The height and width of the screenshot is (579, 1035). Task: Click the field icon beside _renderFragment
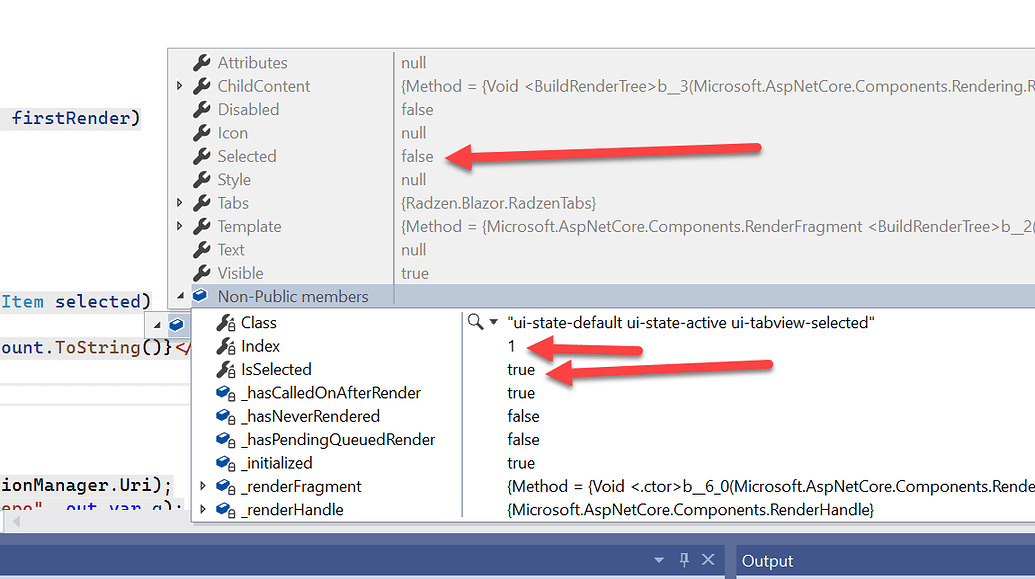tap(226, 487)
